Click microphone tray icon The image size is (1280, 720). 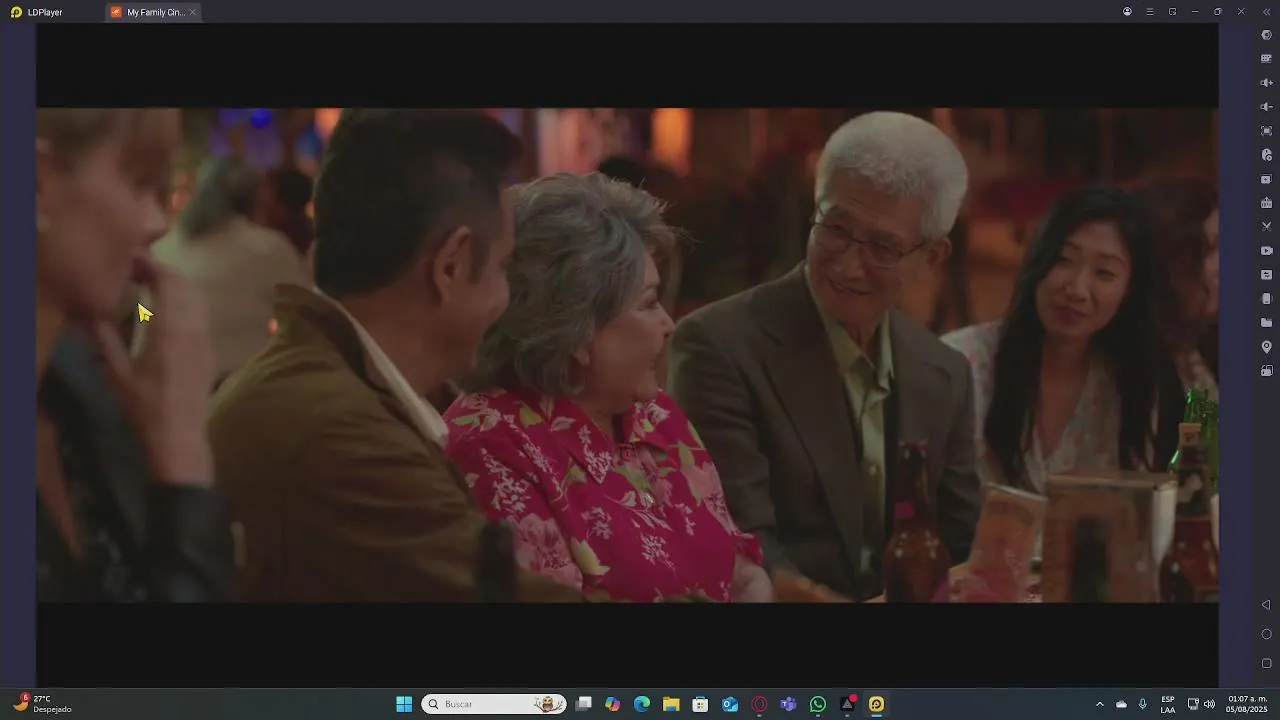pos(1142,704)
